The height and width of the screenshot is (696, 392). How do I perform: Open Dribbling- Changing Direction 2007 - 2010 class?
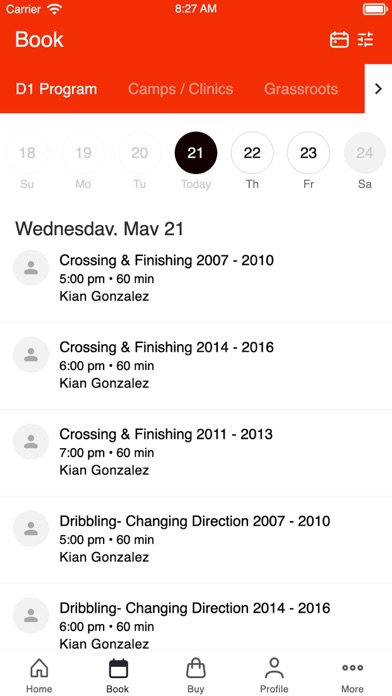[x=196, y=540]
